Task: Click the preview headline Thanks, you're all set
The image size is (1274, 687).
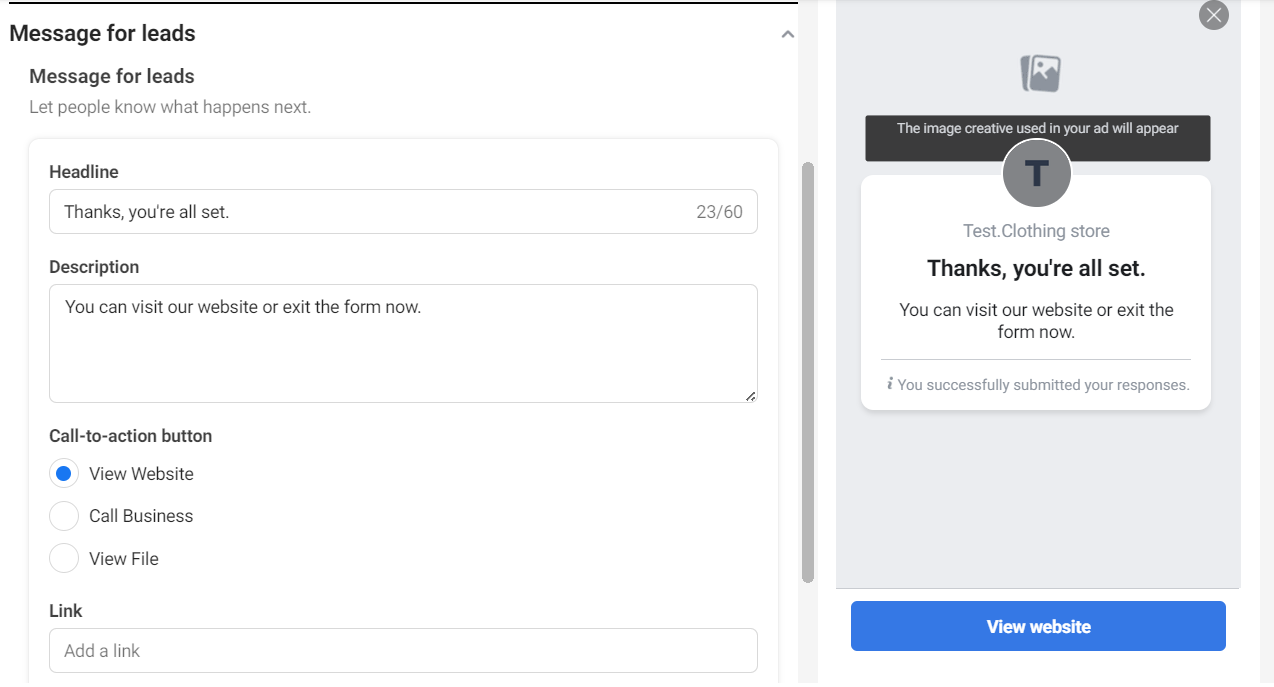Action: pyautogui.click(x=1036, y=267)
